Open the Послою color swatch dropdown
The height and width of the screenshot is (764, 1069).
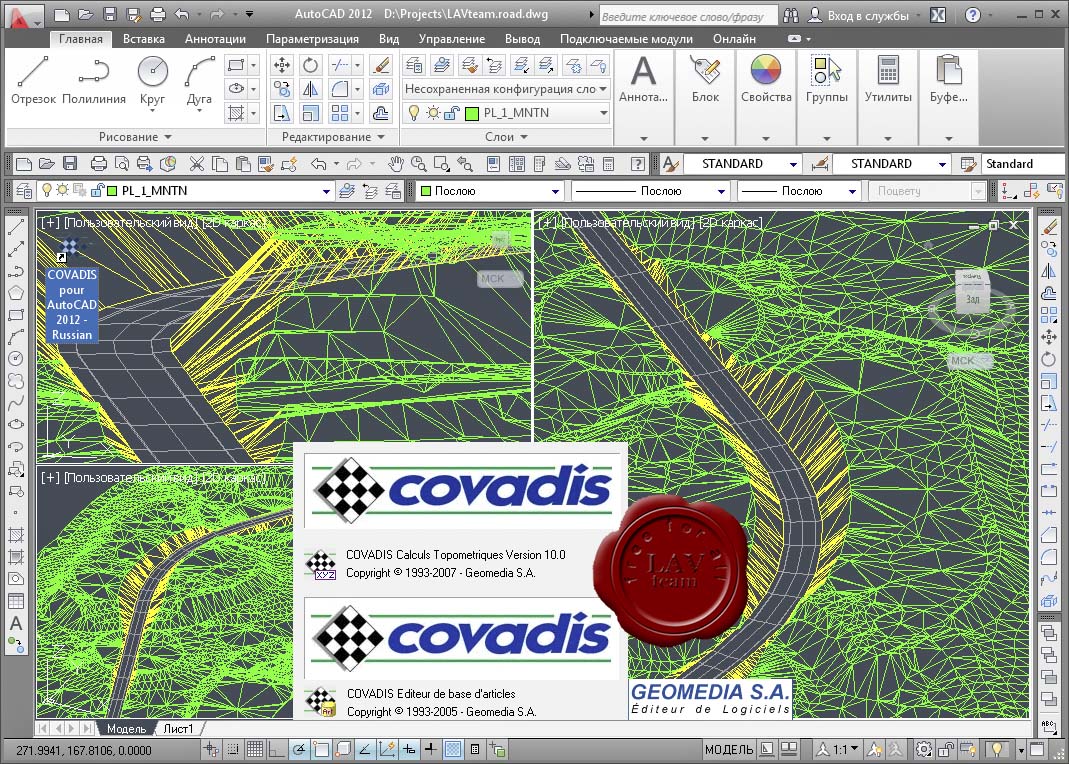pos(490,191)
